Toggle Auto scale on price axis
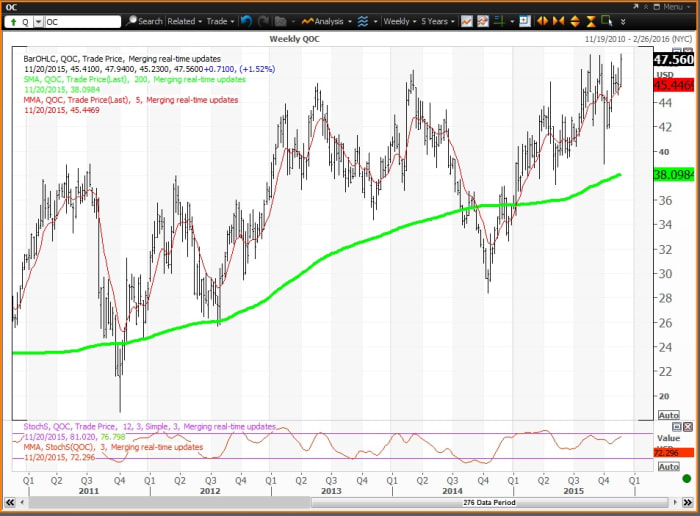This screenshot has height=516, width=700. [x=668, y=414]
